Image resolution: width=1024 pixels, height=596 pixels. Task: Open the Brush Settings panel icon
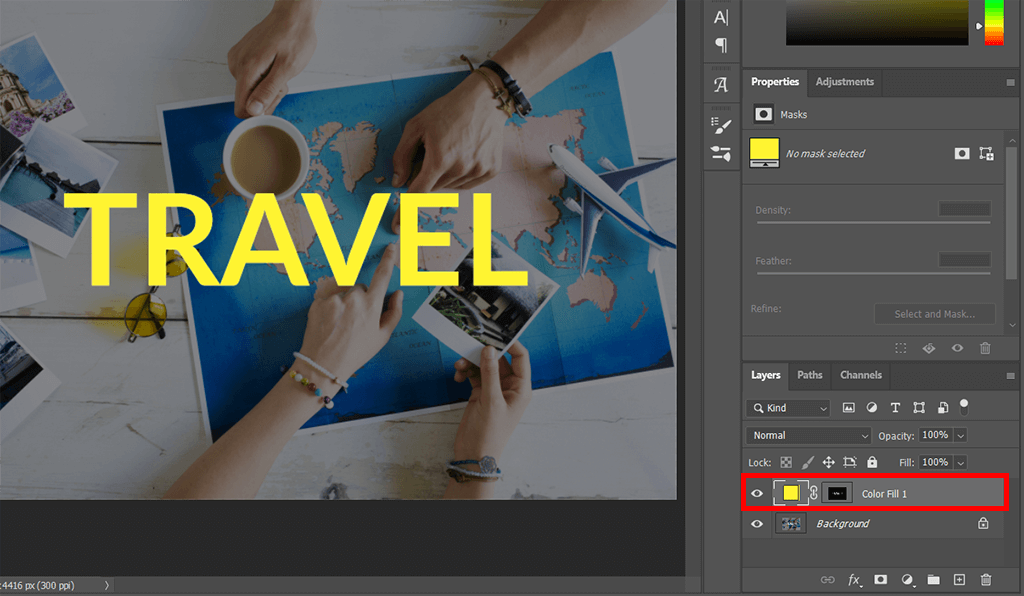(x=721, y=125)
